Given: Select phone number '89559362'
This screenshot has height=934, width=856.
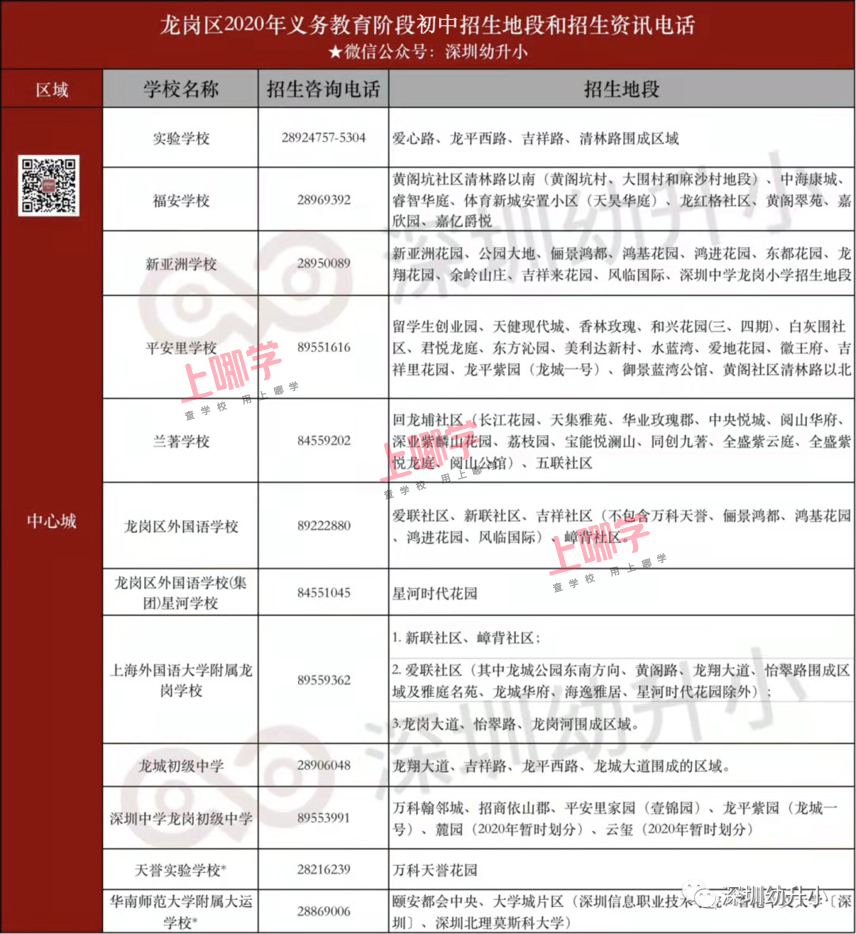Looking at the screenshot, I should [324, 680].
